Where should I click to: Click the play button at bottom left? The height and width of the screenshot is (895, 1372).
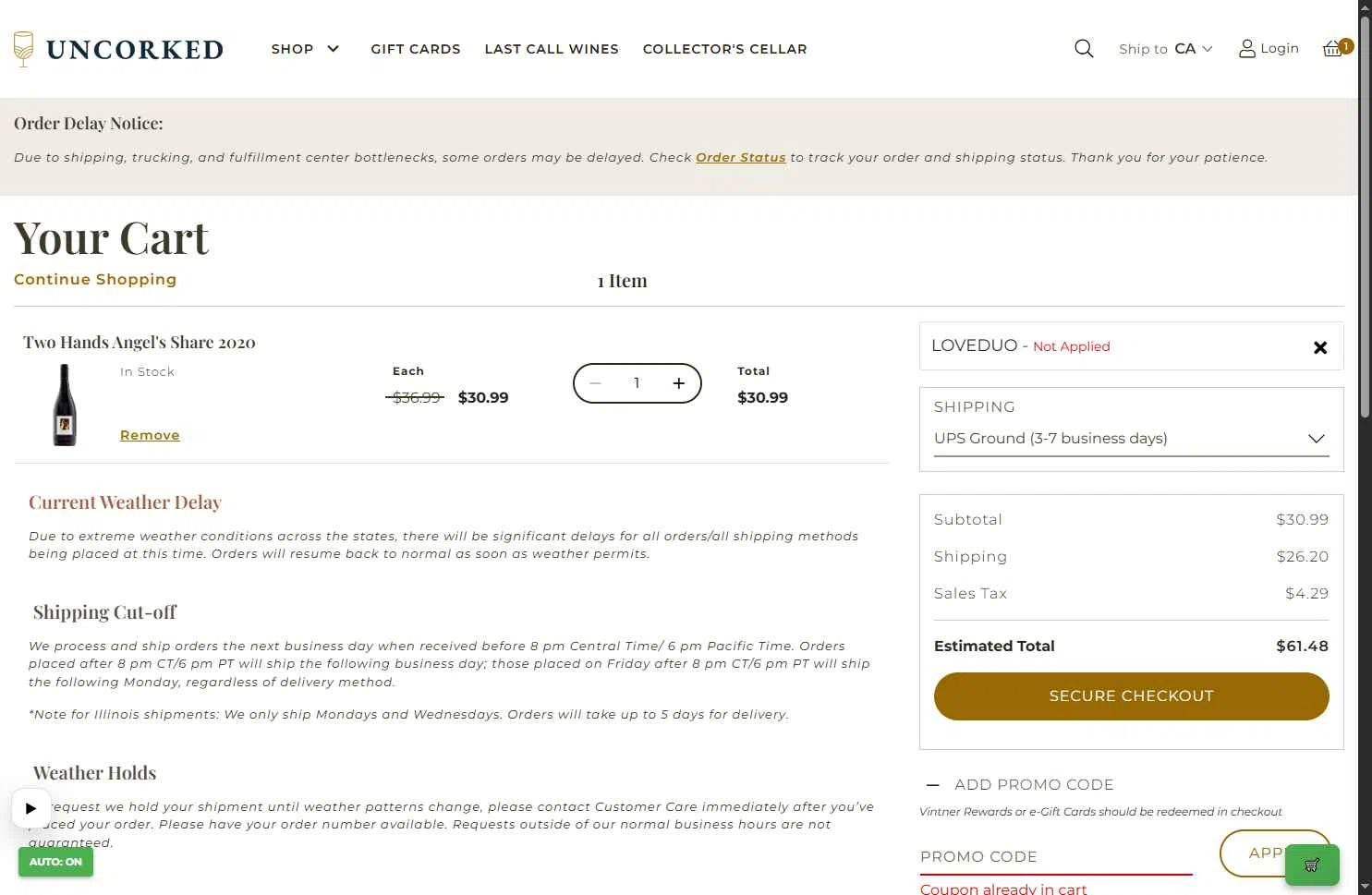click(x=30, y=808)
